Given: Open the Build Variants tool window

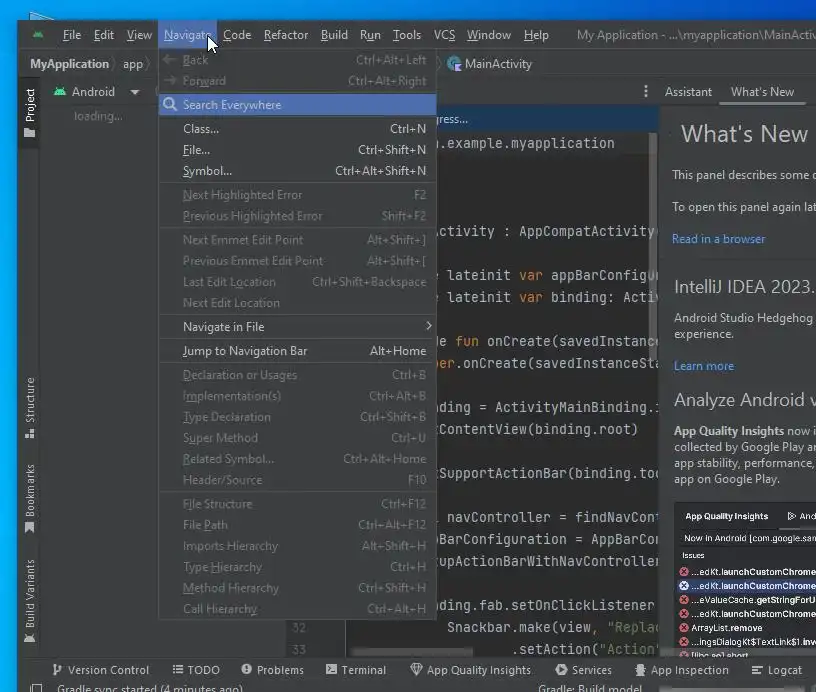Looking at the screenshot, I should pos(30,601).
